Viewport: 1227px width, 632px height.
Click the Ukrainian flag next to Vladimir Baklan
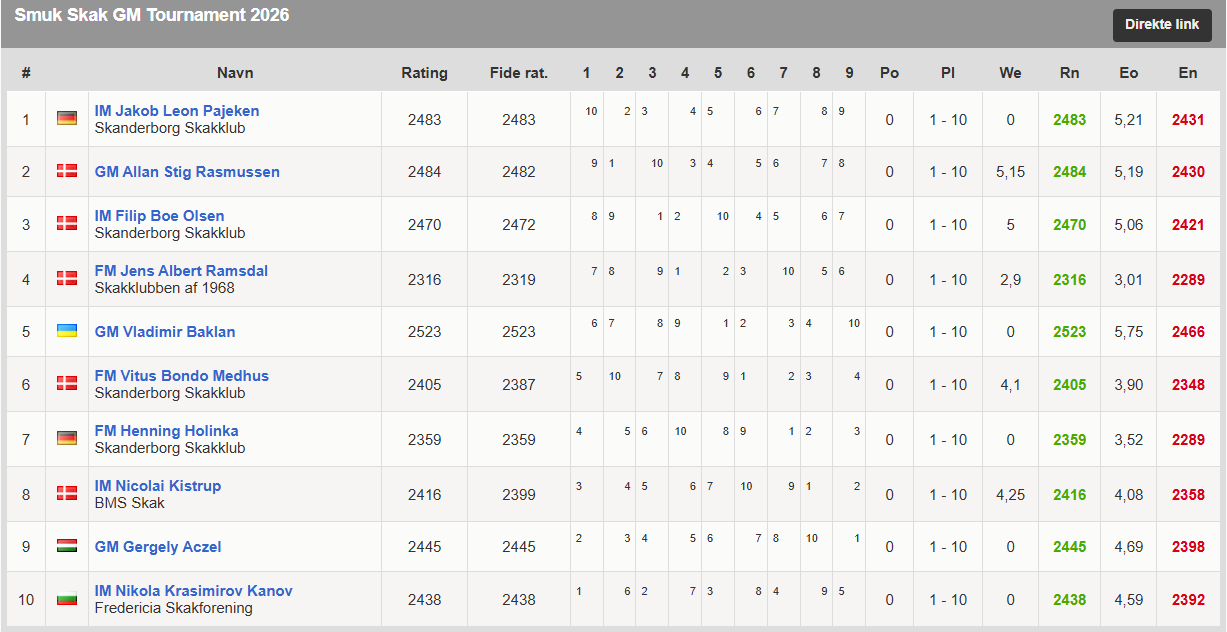point(67,330)
